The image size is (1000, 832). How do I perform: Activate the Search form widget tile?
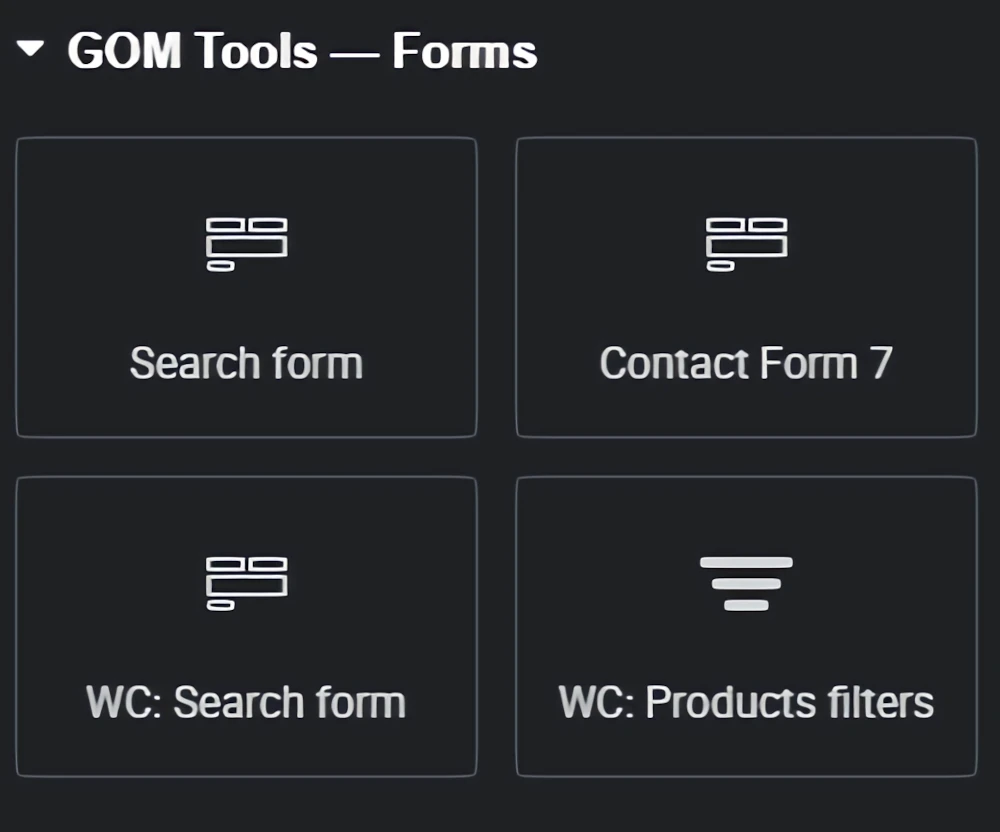coord(247,287)
